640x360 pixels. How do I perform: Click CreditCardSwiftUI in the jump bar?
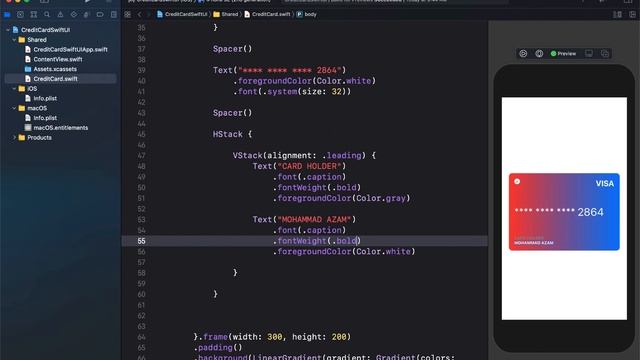pyautogui.click(x=182, y=14)
